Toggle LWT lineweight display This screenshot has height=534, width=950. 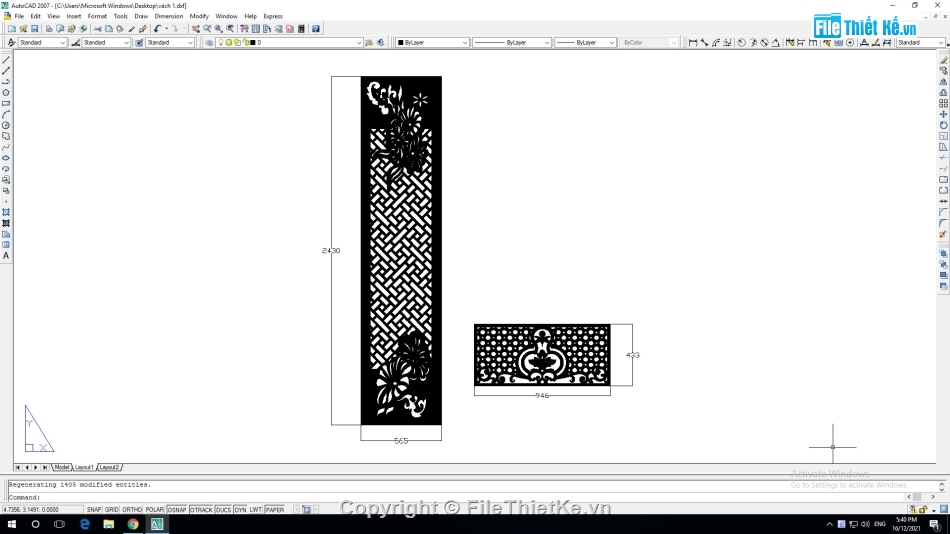click(256, 510)
